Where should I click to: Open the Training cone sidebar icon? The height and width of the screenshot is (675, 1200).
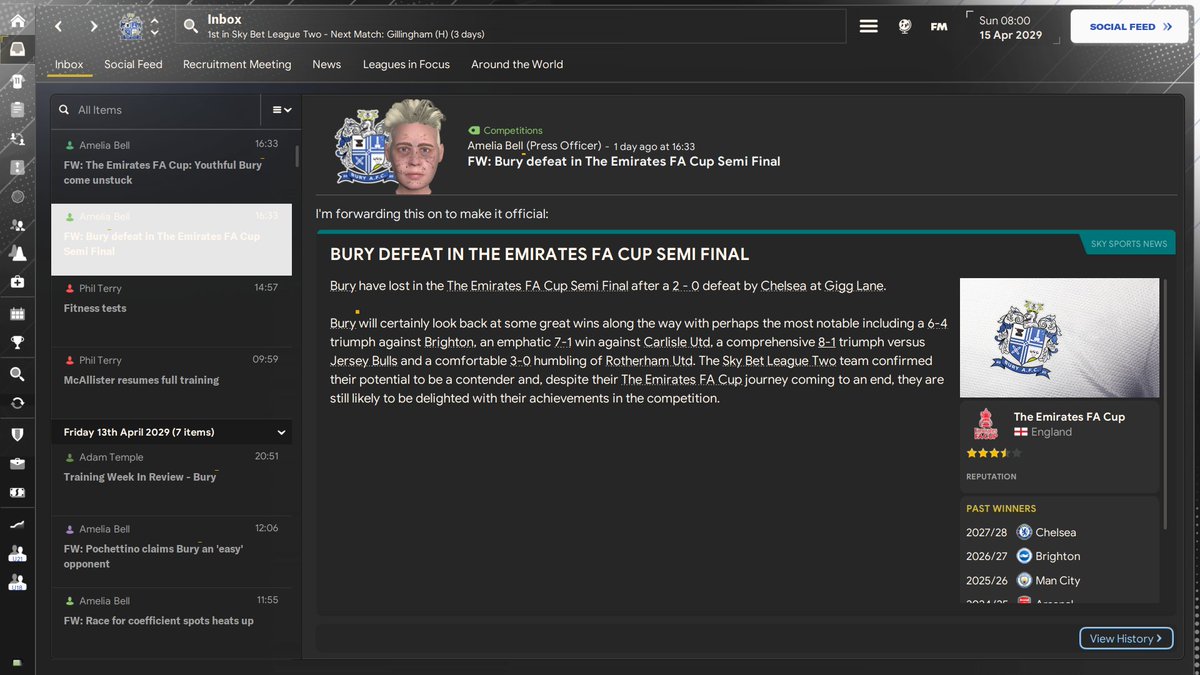coord(17,254)
